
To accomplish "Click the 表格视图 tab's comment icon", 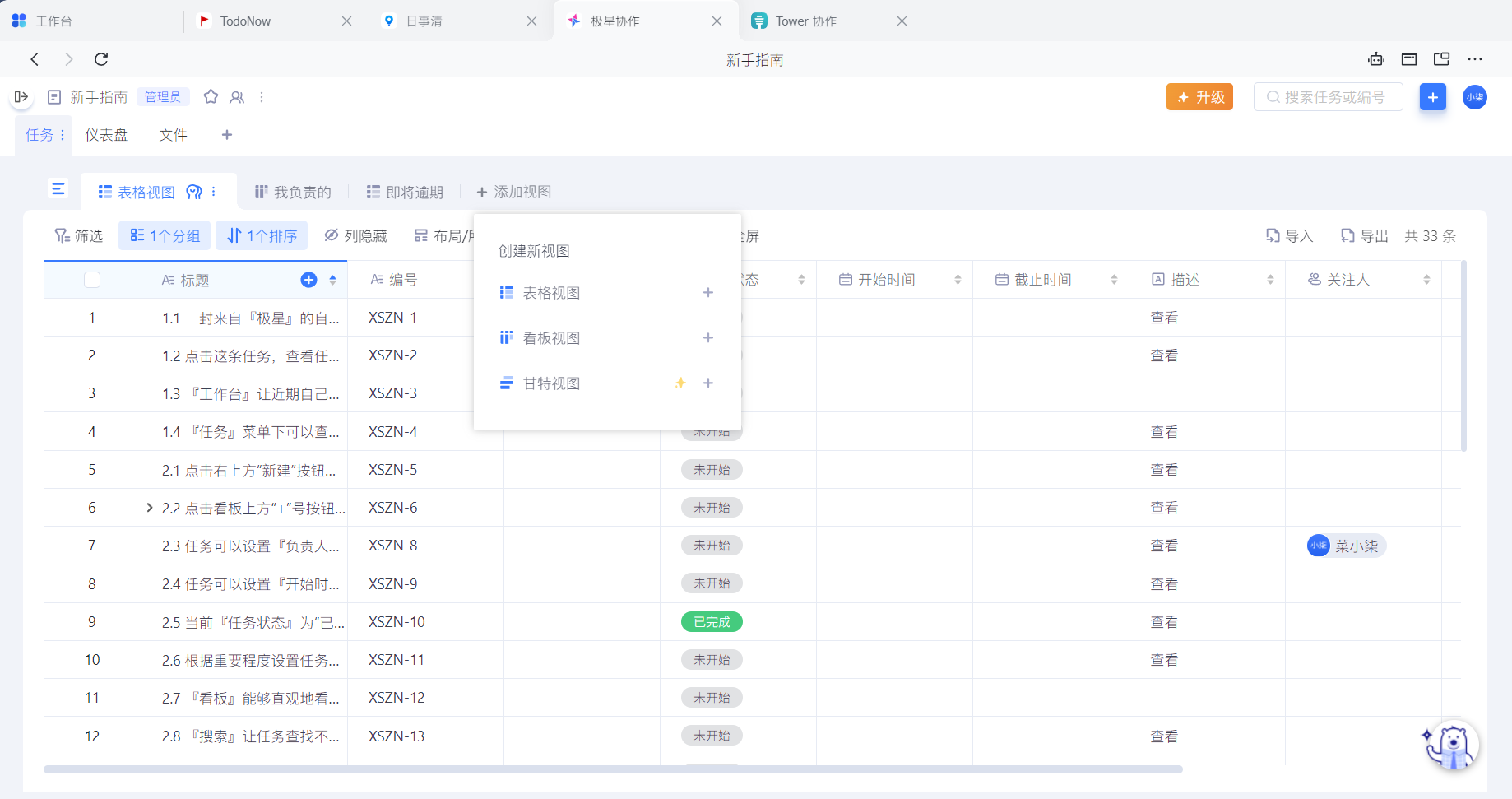I will (x=194, y=192).
